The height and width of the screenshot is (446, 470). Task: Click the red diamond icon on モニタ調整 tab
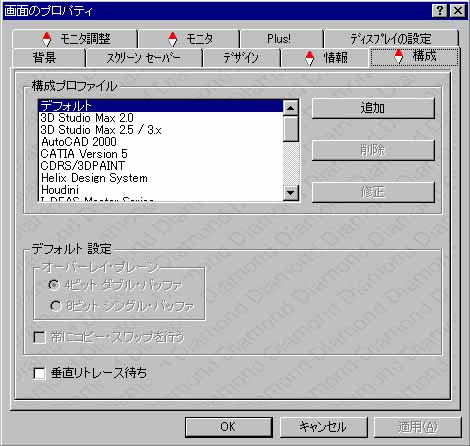47,39
